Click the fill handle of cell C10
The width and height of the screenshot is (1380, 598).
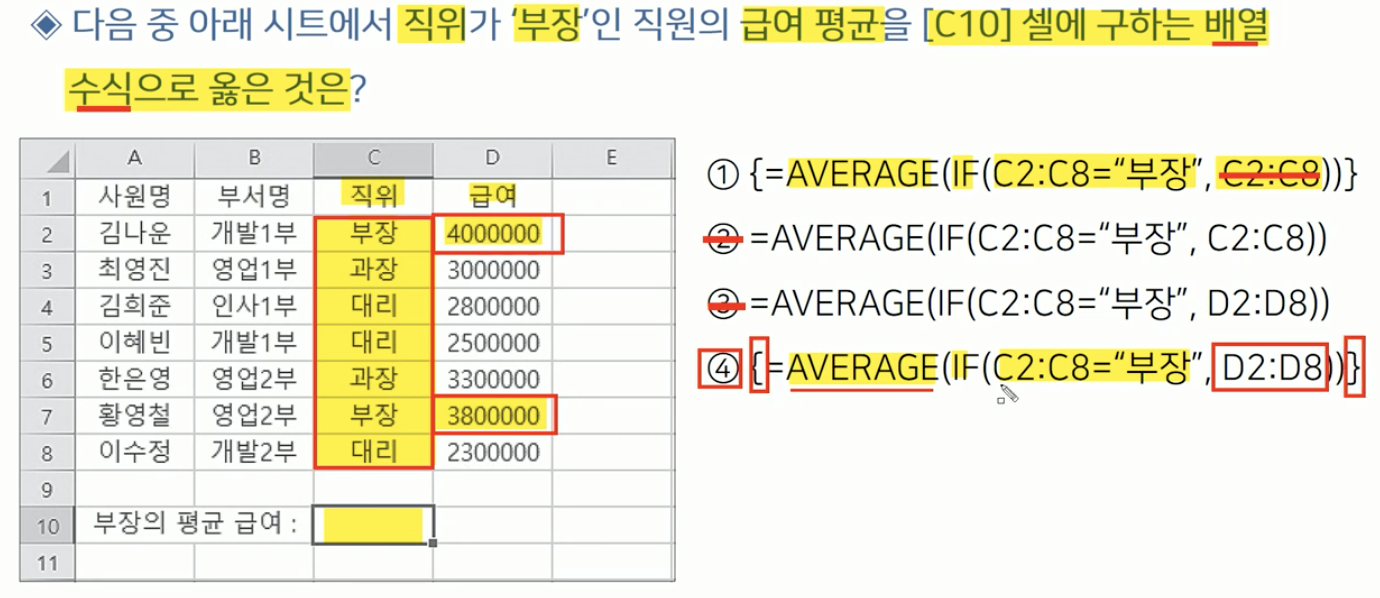432,543
